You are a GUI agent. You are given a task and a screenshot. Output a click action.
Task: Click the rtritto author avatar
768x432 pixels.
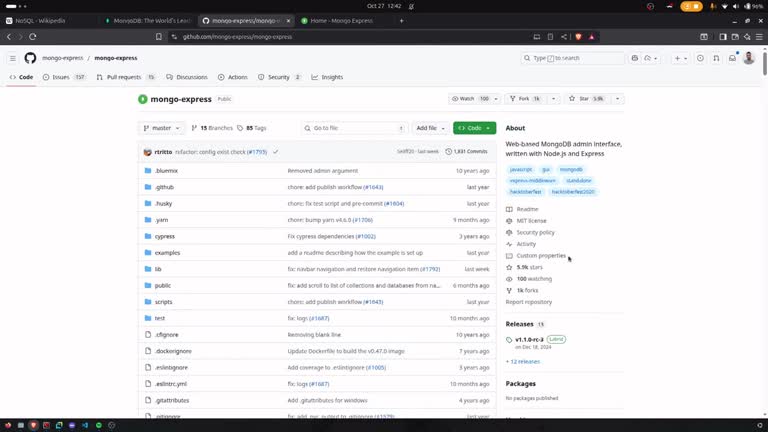pyautogui.click(x=147, y=152)
